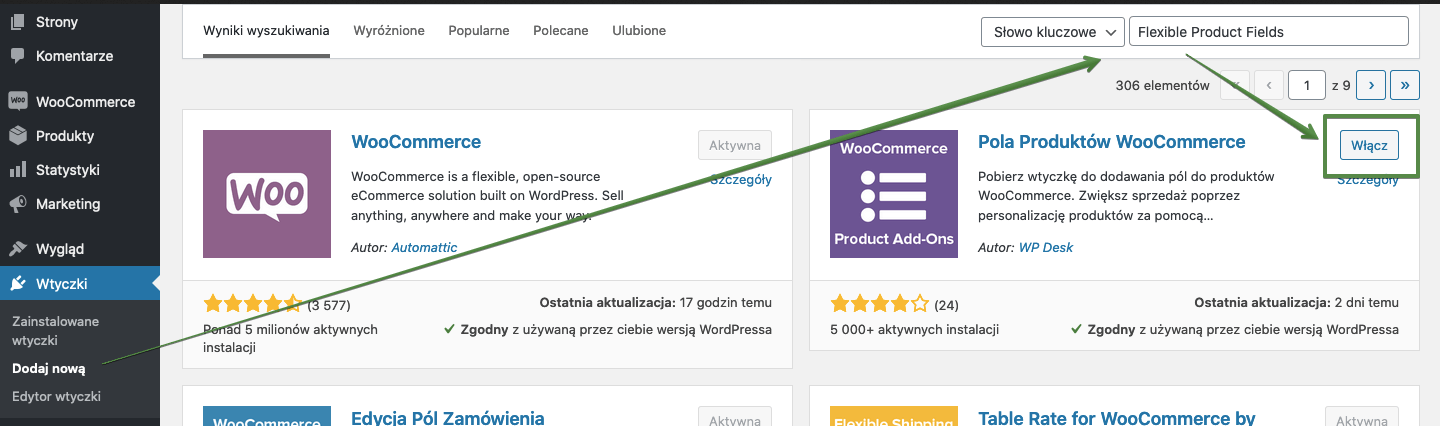Click the Woo purple plugin thumbnail
This screenshot has height=426, width=1440.
(x=266, y=194)
